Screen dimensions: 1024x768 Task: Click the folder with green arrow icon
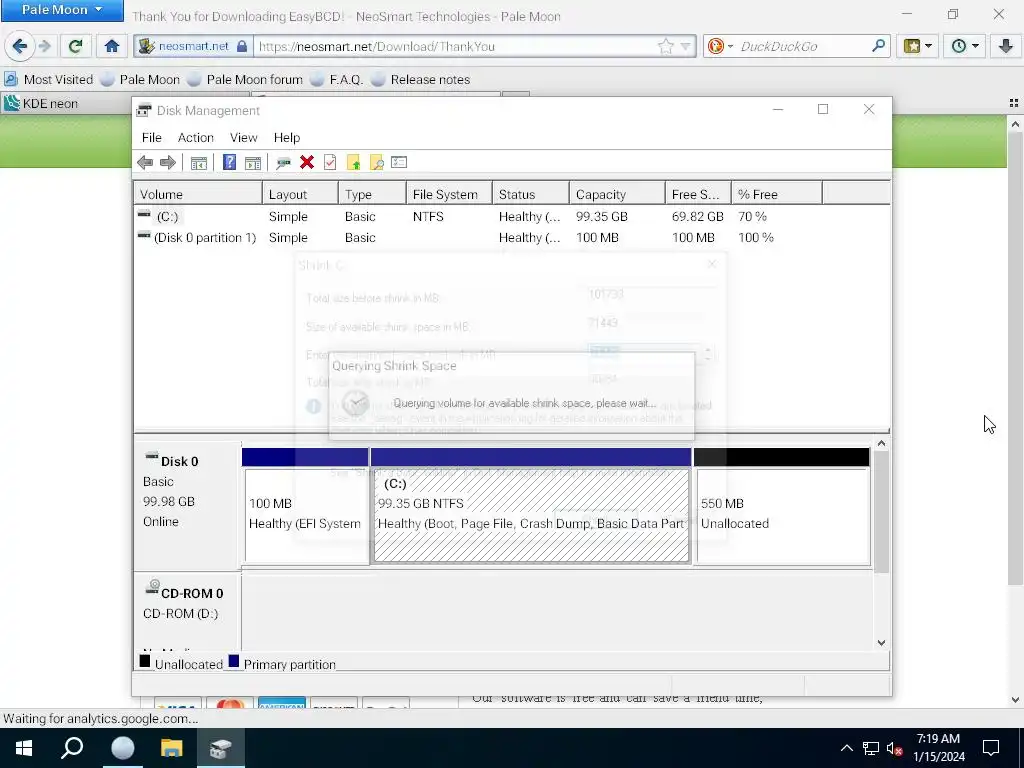tap(353, 163)
